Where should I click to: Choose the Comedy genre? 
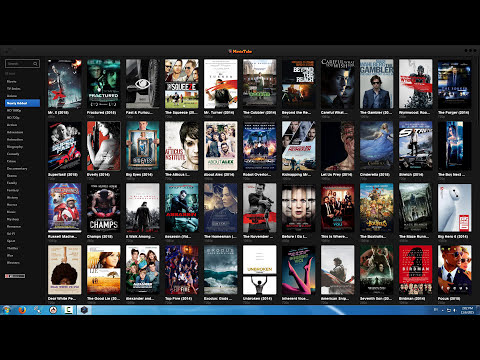tap(13, 154)
